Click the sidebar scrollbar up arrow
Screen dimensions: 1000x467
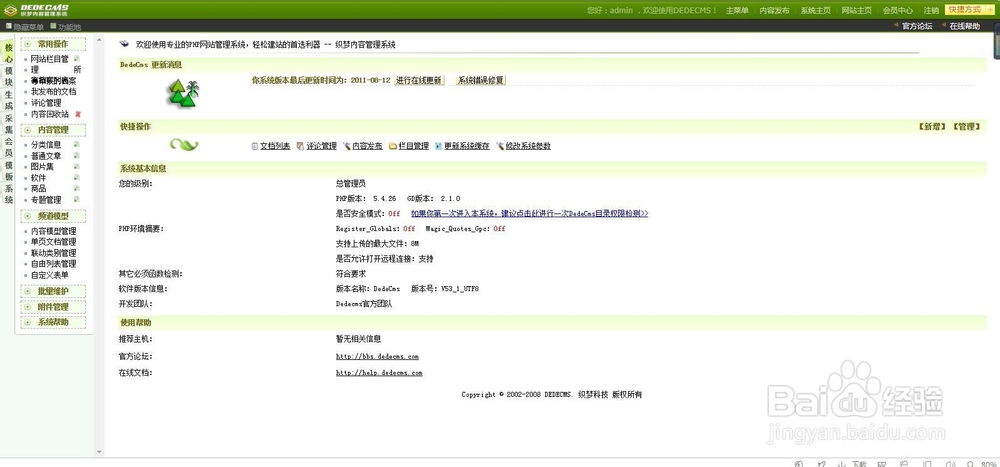coord(99,40)
